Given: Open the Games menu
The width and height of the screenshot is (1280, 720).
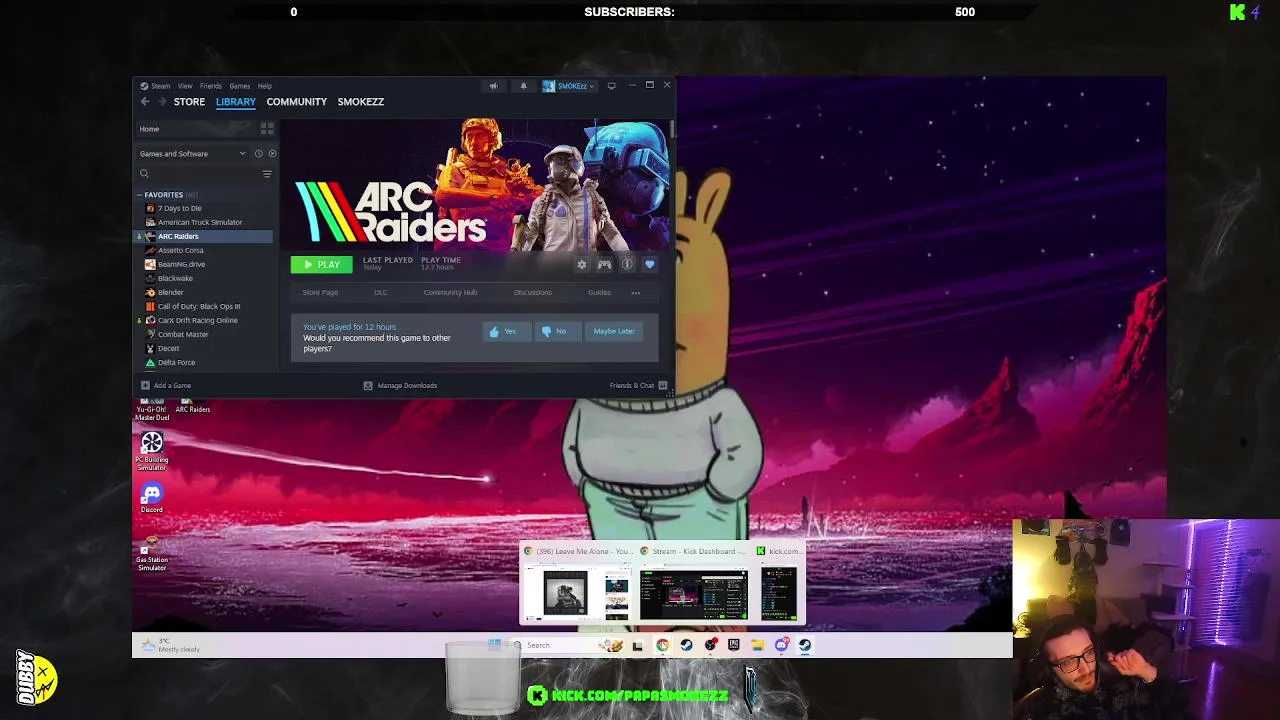Looking at the screenshot, I should pos(239,86).
